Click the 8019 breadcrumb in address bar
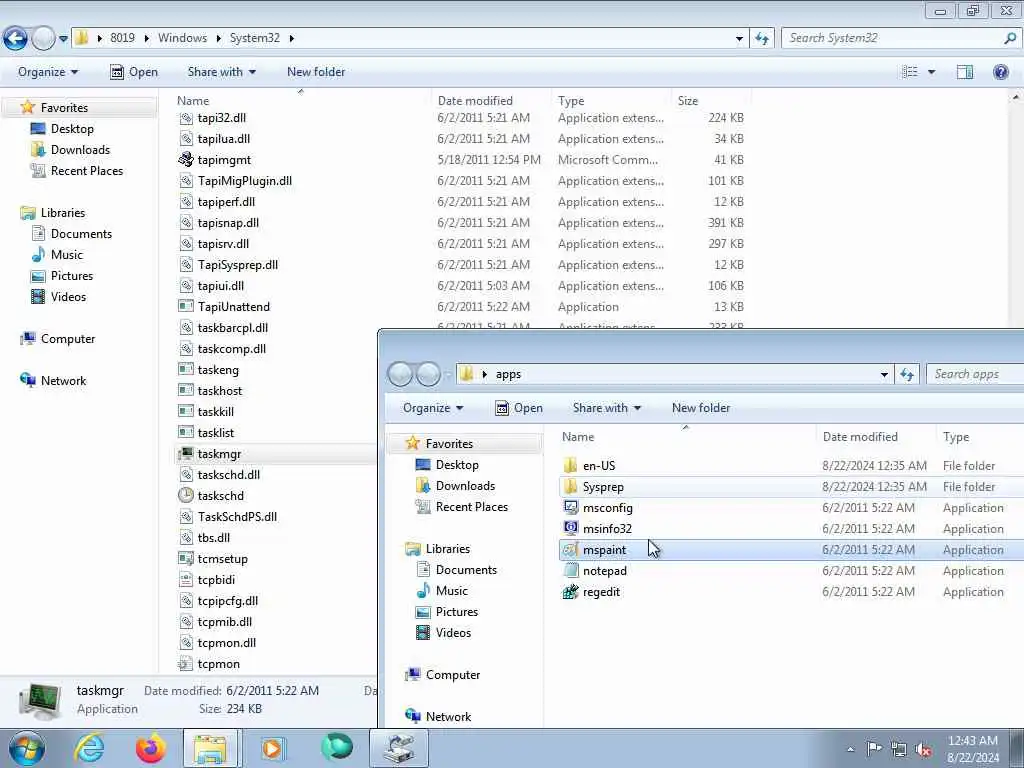The image size is (1024, 768). pyautogui.click(x=122, y=38)
